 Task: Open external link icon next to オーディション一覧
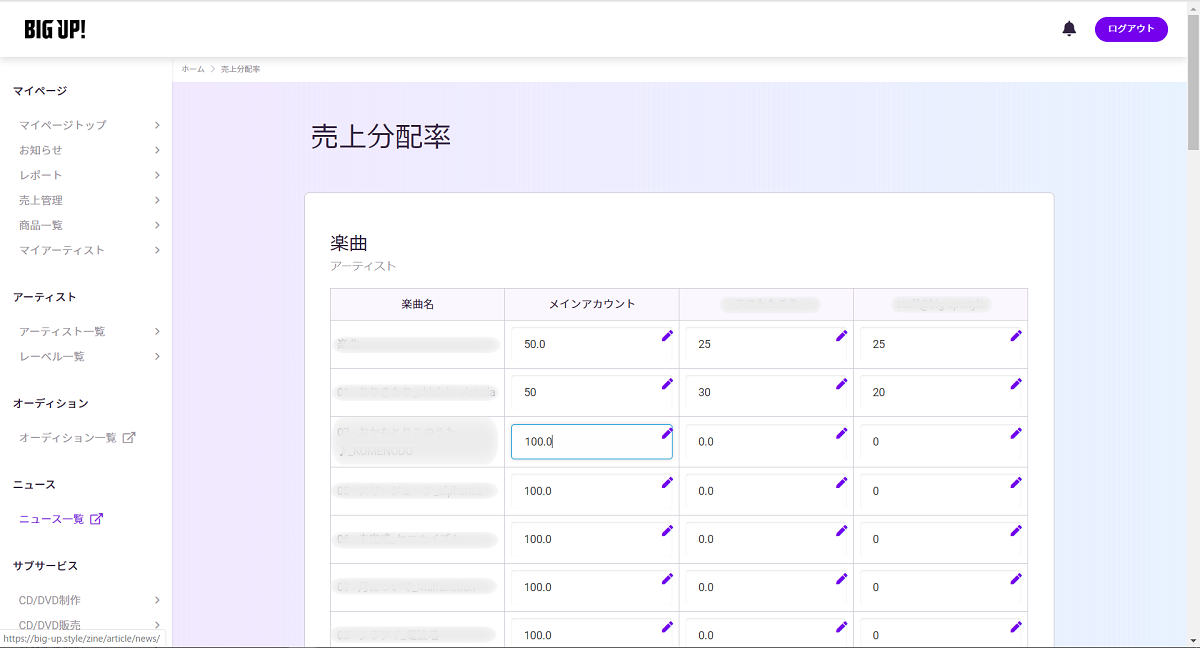tap(129, 438)
